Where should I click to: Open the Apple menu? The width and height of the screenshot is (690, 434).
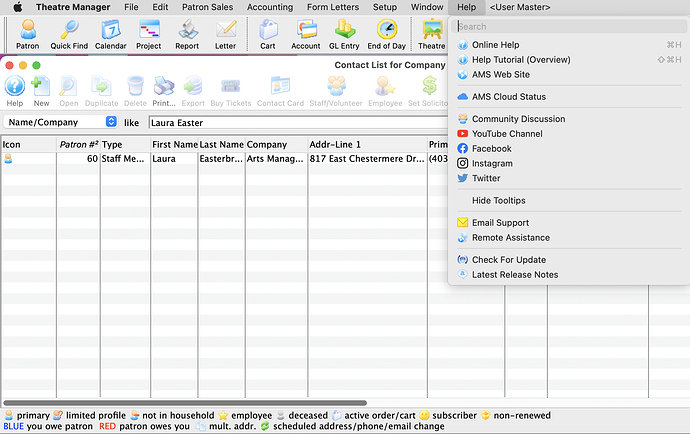pos(18,7)
